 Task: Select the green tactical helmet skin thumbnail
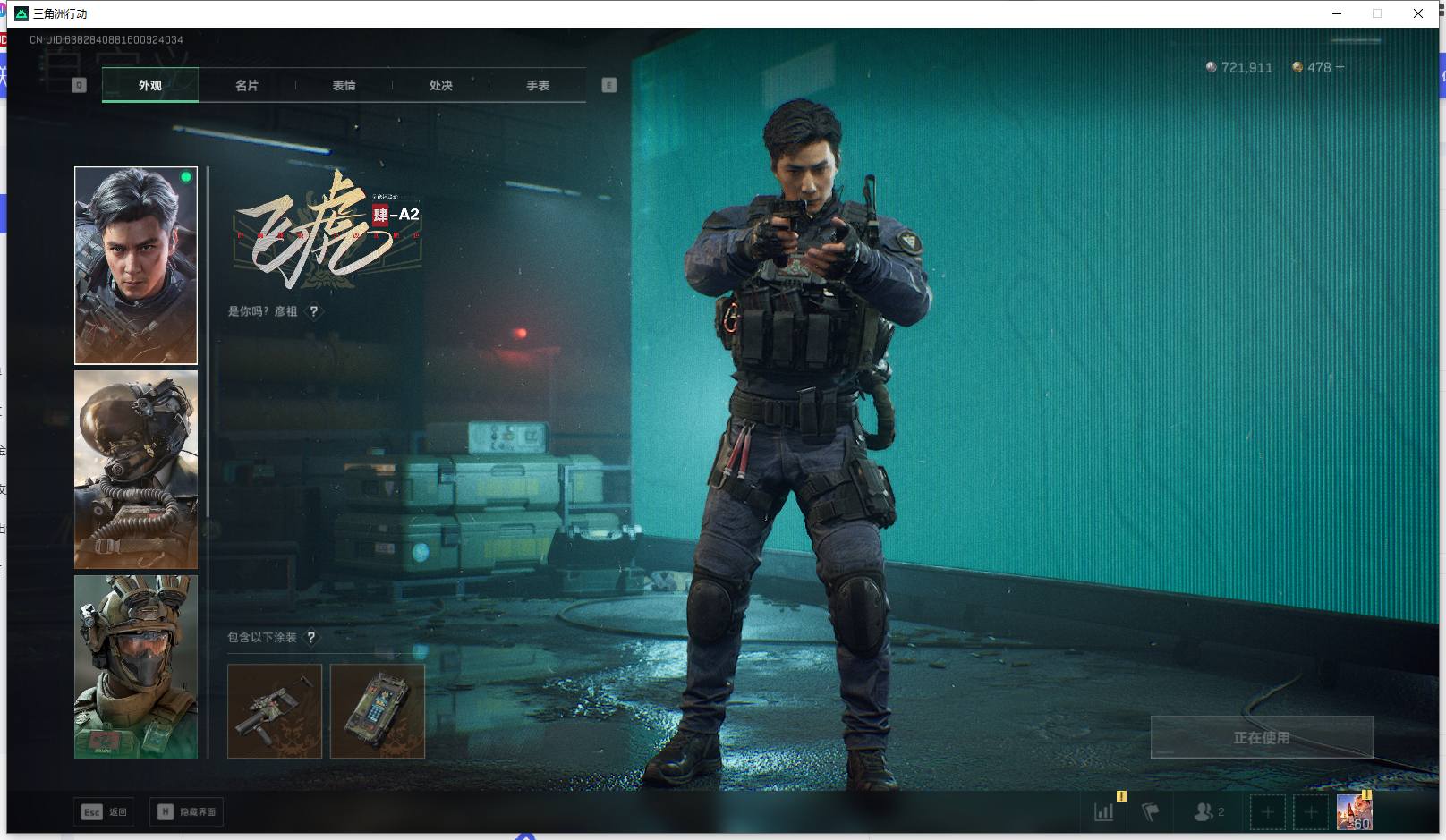coord(136,666)
